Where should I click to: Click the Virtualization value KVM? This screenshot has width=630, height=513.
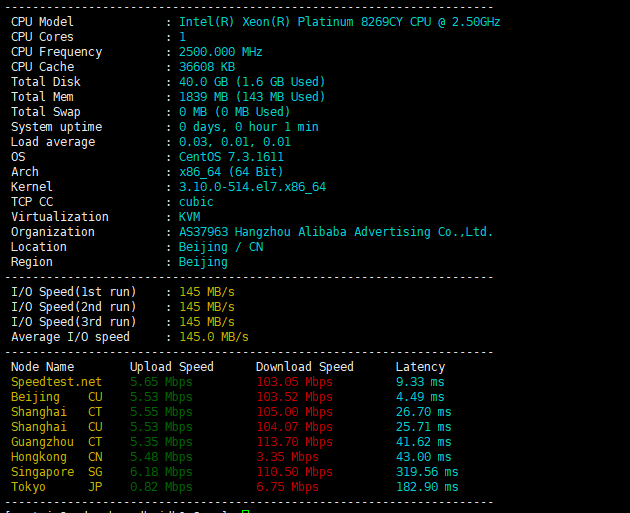tap(189, 217)
